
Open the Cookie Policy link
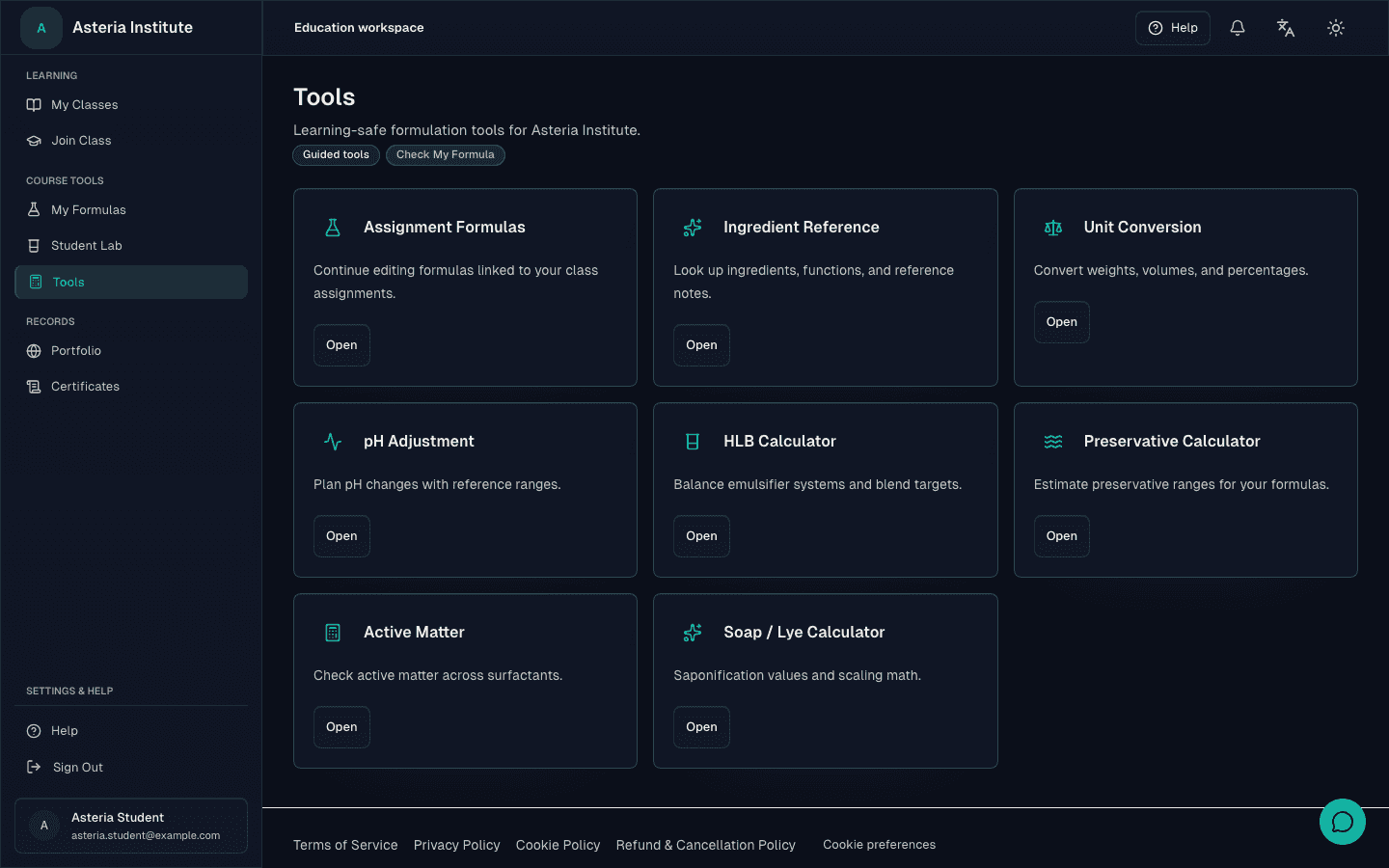coord(558,845)
